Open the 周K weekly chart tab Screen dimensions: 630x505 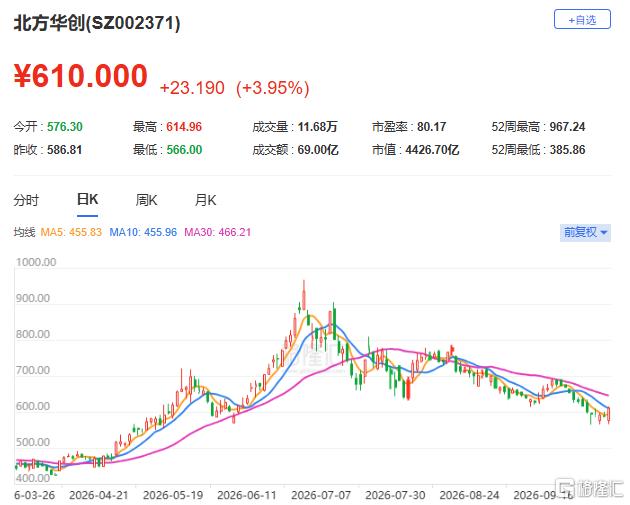click(146, 200)
